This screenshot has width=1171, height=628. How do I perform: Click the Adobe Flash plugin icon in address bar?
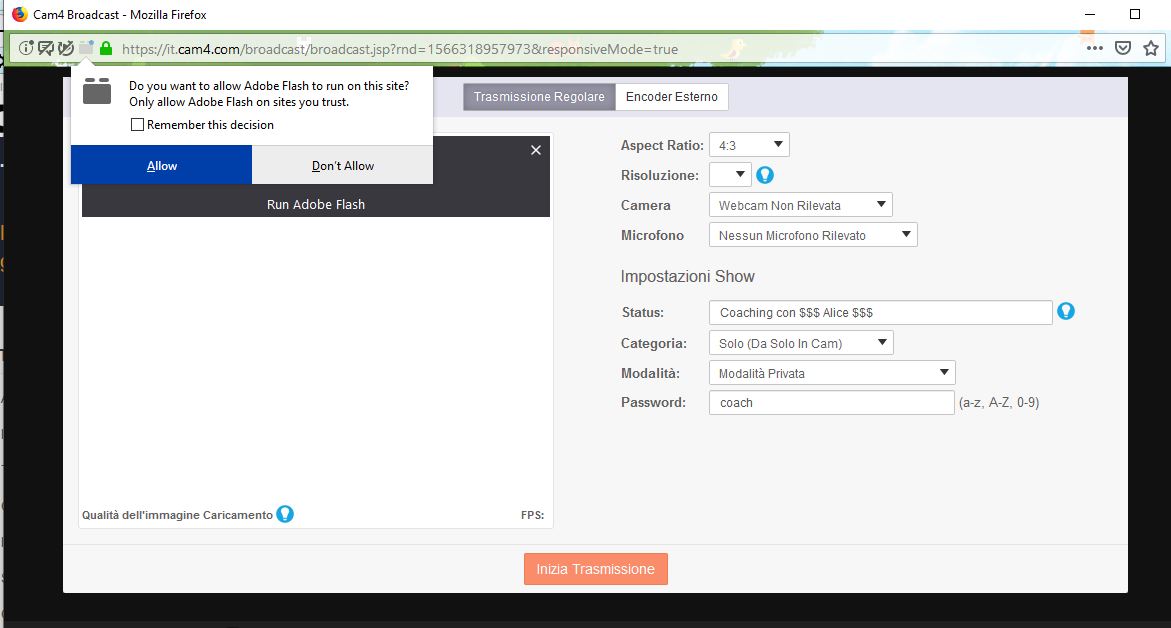tap(86, 48)
